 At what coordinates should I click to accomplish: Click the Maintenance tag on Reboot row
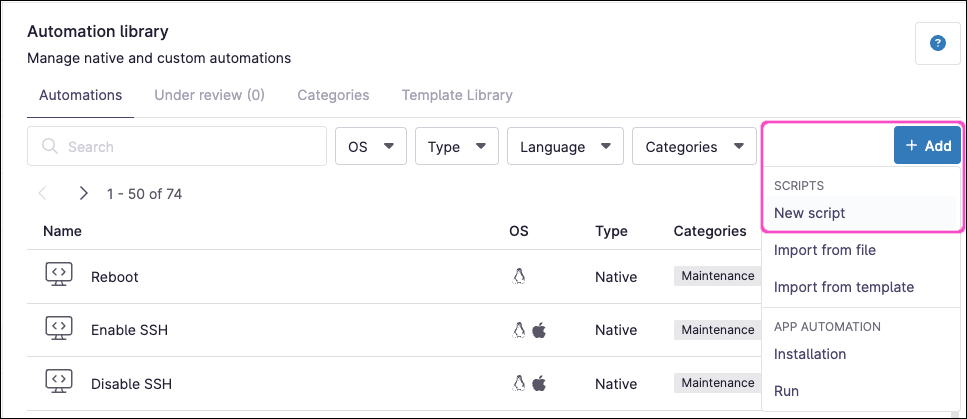pyautogui.click(x=717, y=276)
